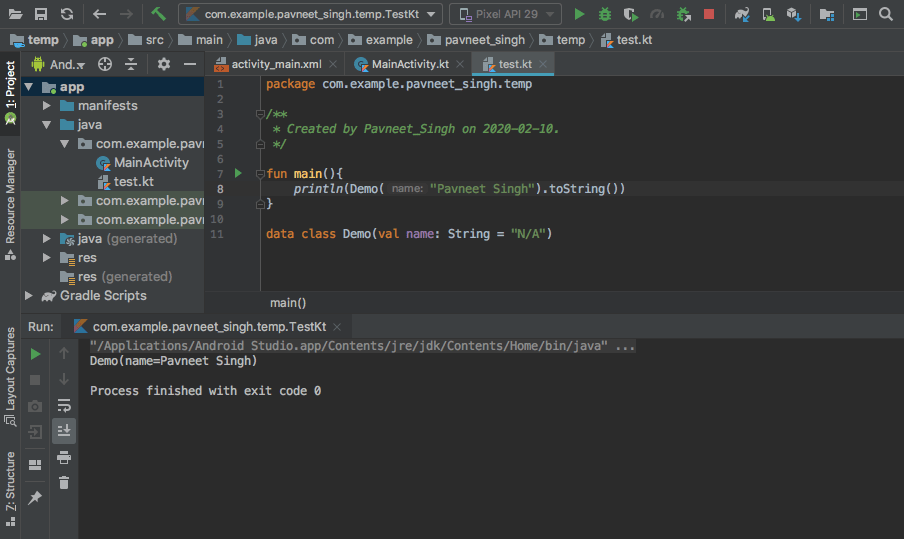Run the app with green play button

[579, 14]
